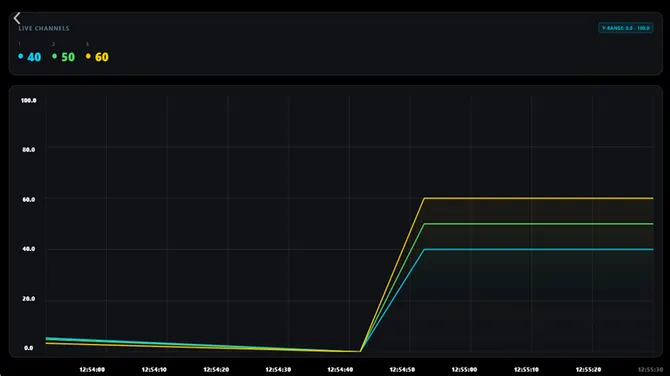Image resolution: width=670 pixels, height=376 pixels.
Task: Click the LIVE CHANNELS heading
Action: [x=44, y=28]
